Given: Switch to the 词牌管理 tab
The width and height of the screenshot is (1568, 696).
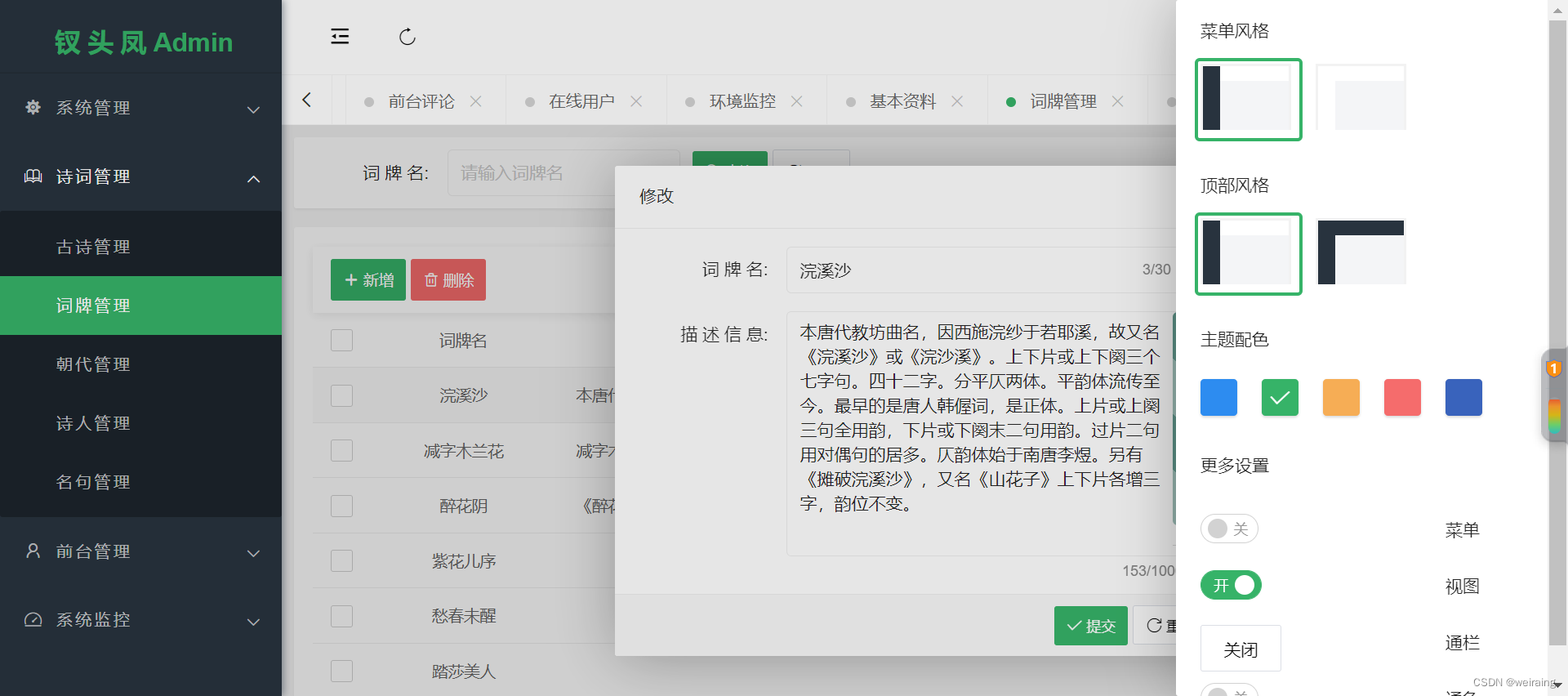Looking at the screenshot, I should (x=1063, y=101).
